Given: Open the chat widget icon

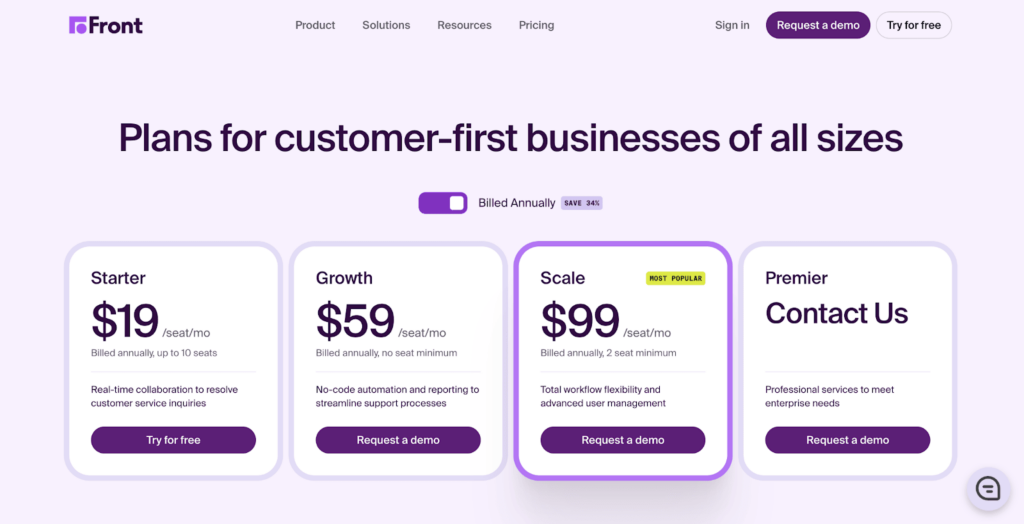Looking at the screenshot, I should (x=987, y=488).
